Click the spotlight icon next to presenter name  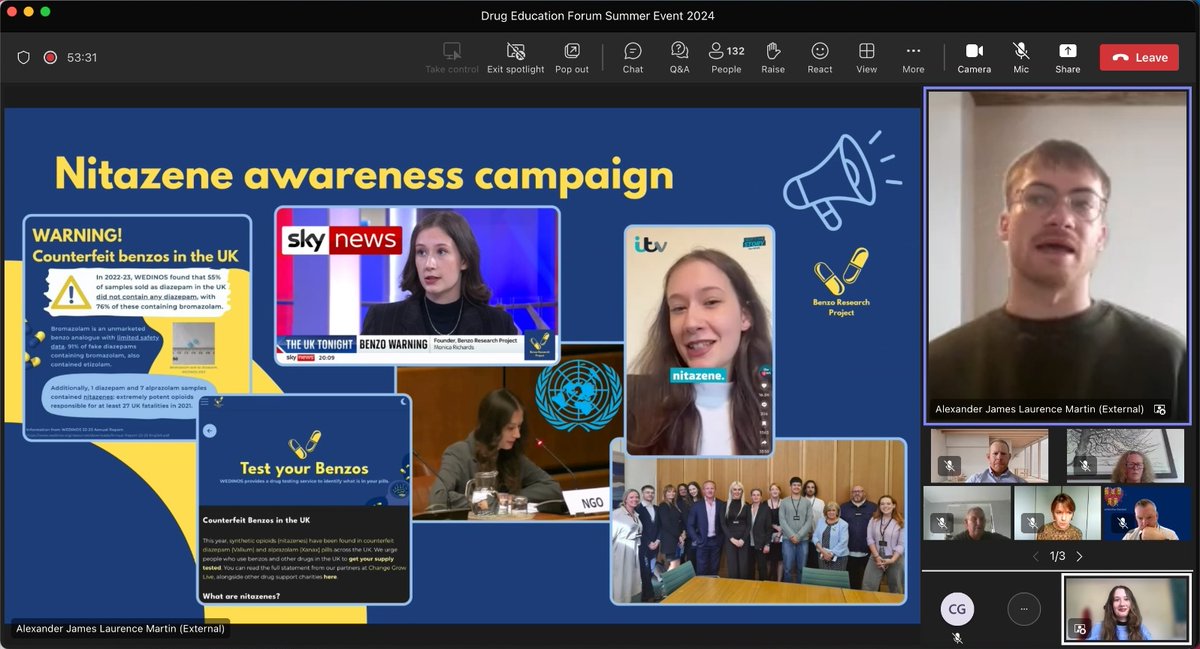pos(1160,409)
